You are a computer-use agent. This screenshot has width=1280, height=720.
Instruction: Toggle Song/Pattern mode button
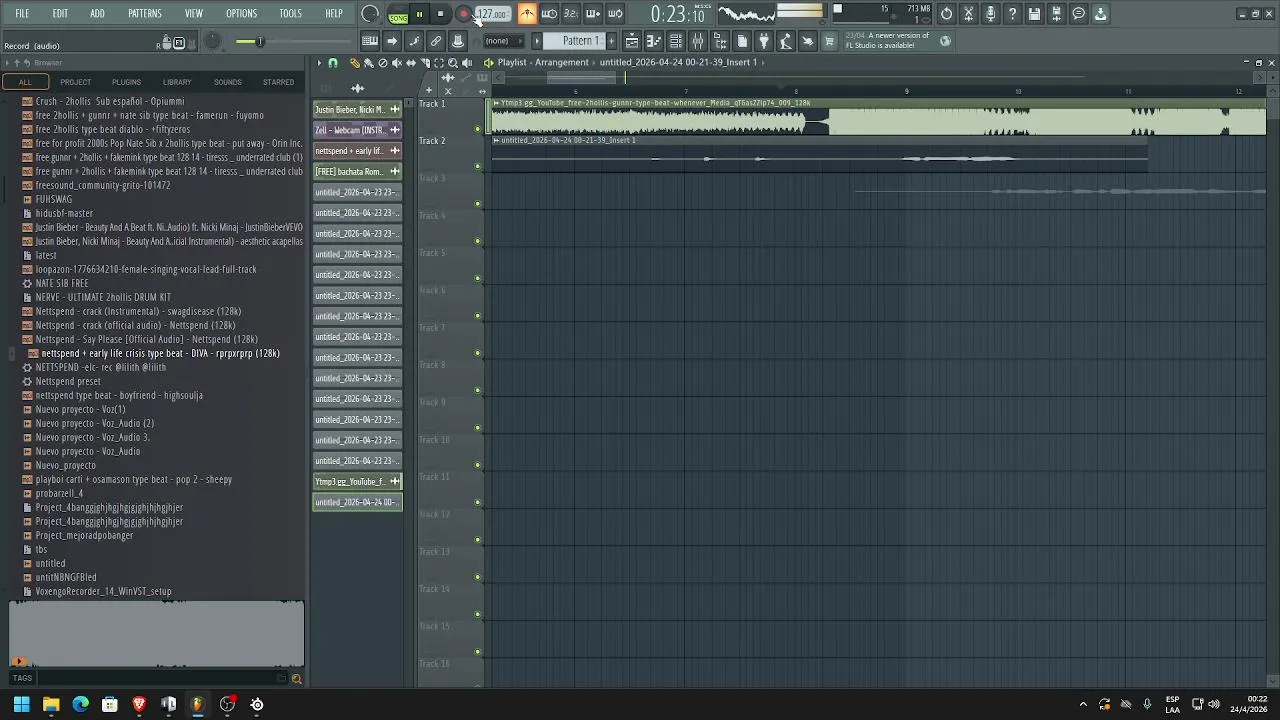point(398,14)
